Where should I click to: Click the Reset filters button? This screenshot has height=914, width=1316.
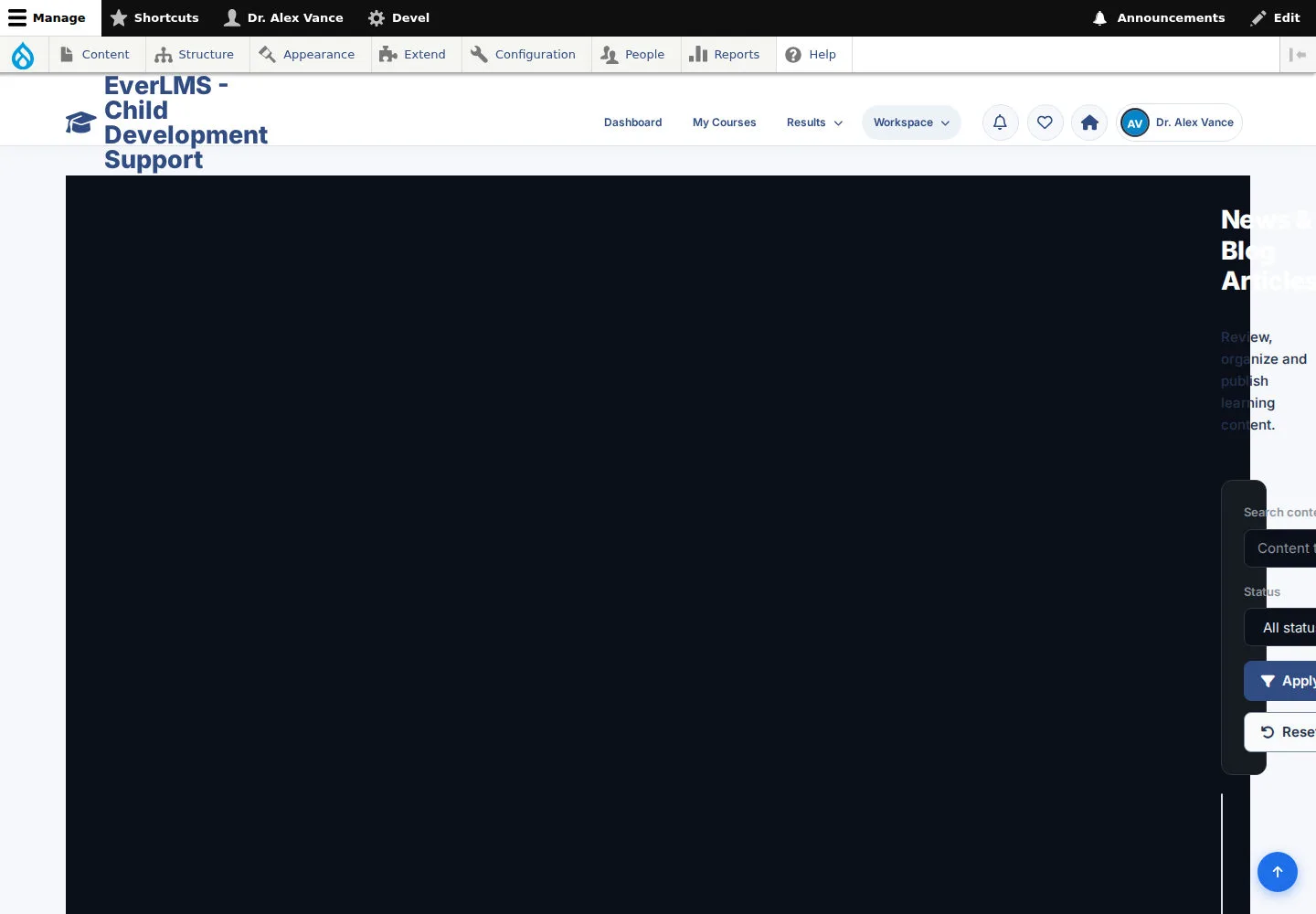tap(1280, 732)
